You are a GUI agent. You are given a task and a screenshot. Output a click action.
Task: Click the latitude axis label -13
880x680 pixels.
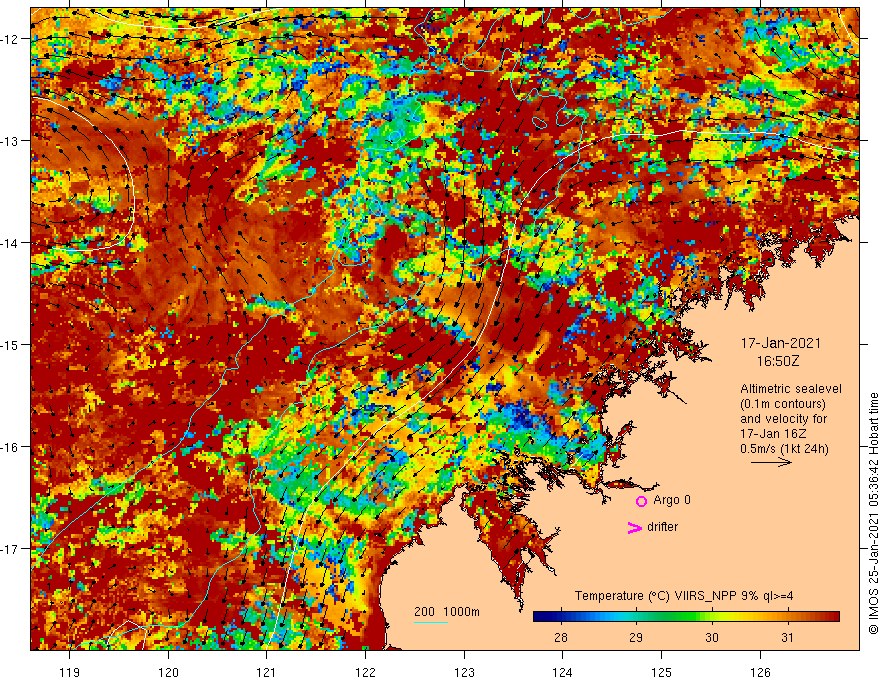point(10,141)
